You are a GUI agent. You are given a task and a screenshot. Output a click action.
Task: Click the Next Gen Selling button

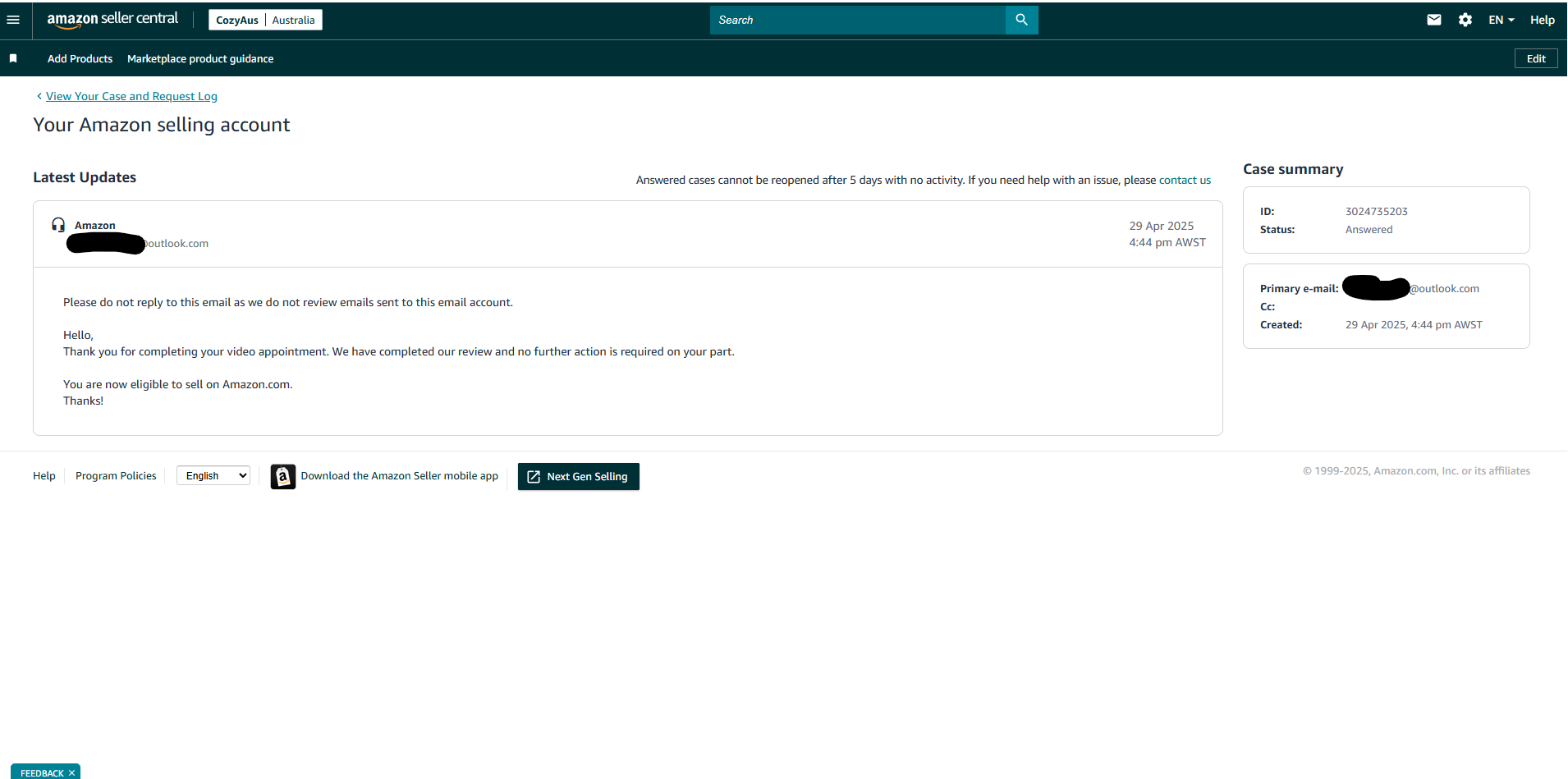579,476
